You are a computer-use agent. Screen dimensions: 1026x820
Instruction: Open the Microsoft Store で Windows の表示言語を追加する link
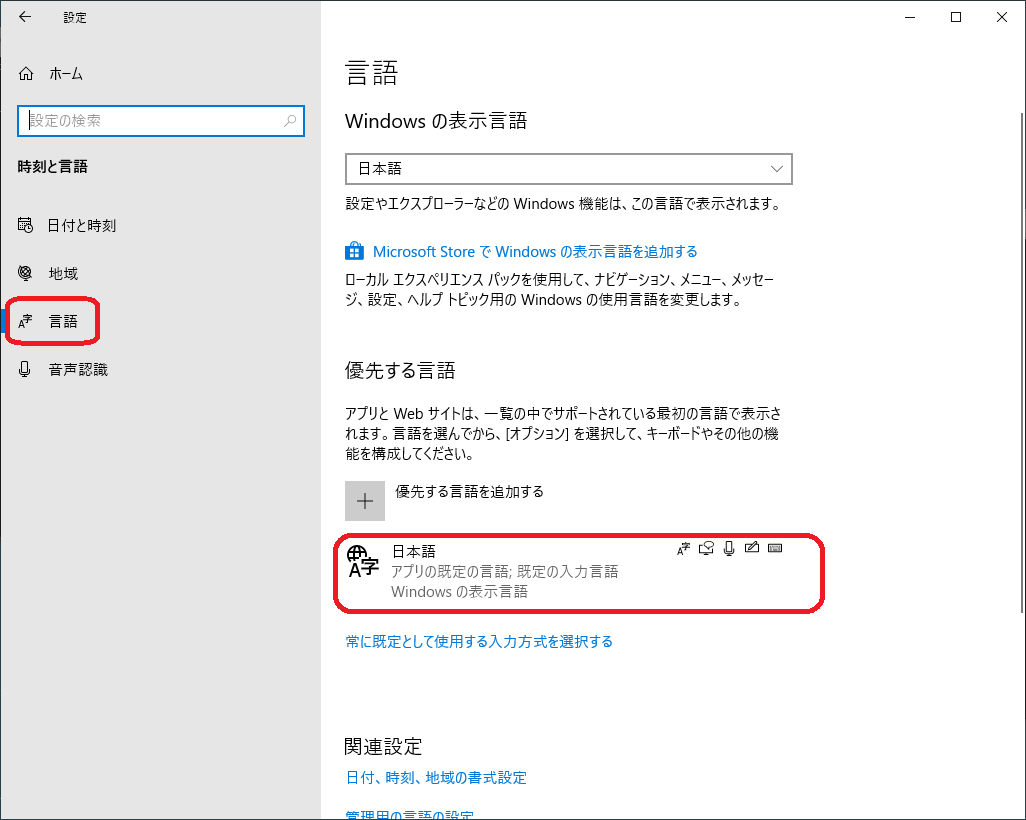pyautogui.click(x=535, y=252)
